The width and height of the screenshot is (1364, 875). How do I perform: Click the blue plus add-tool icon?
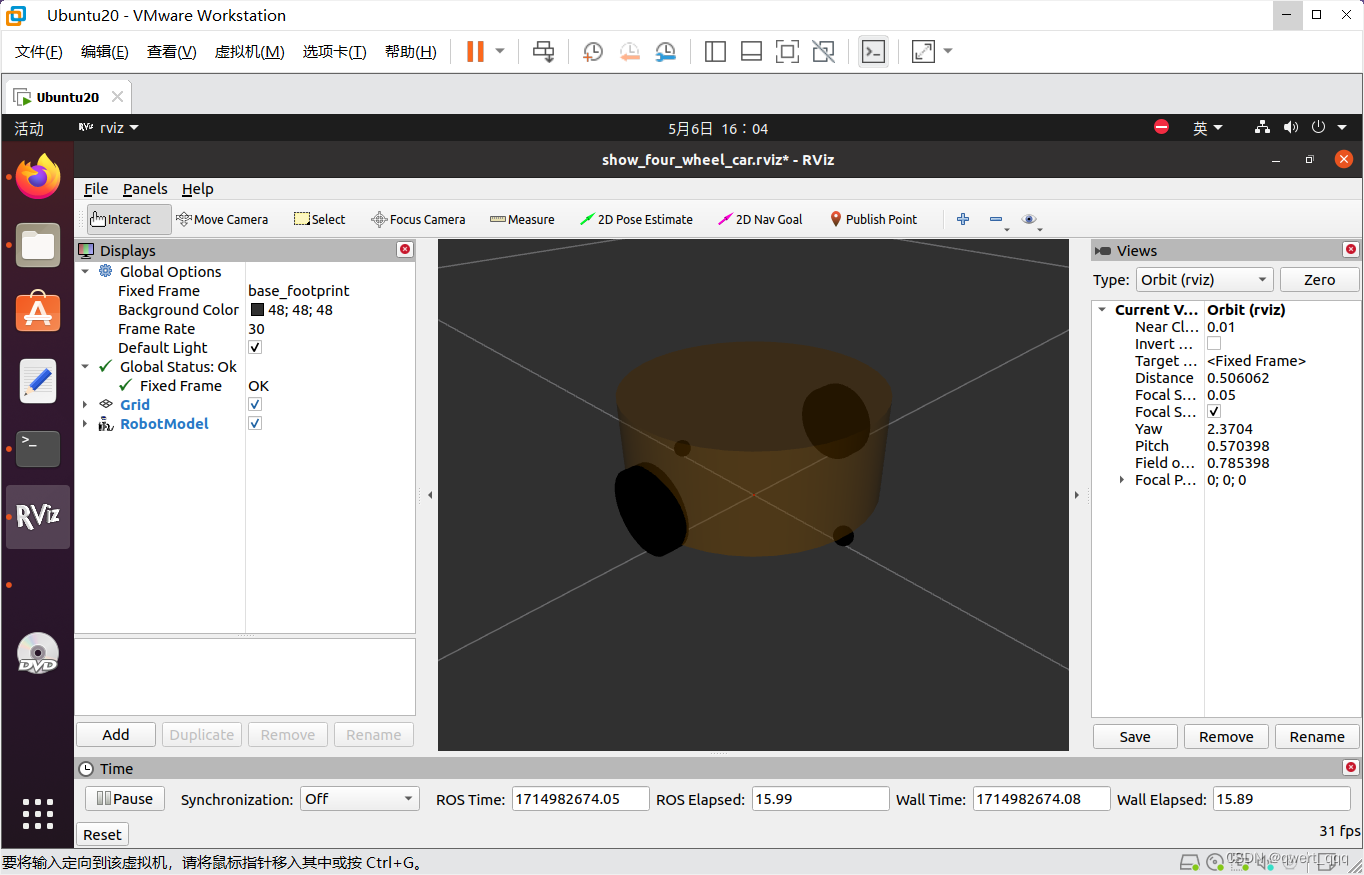tap(963, 219)
